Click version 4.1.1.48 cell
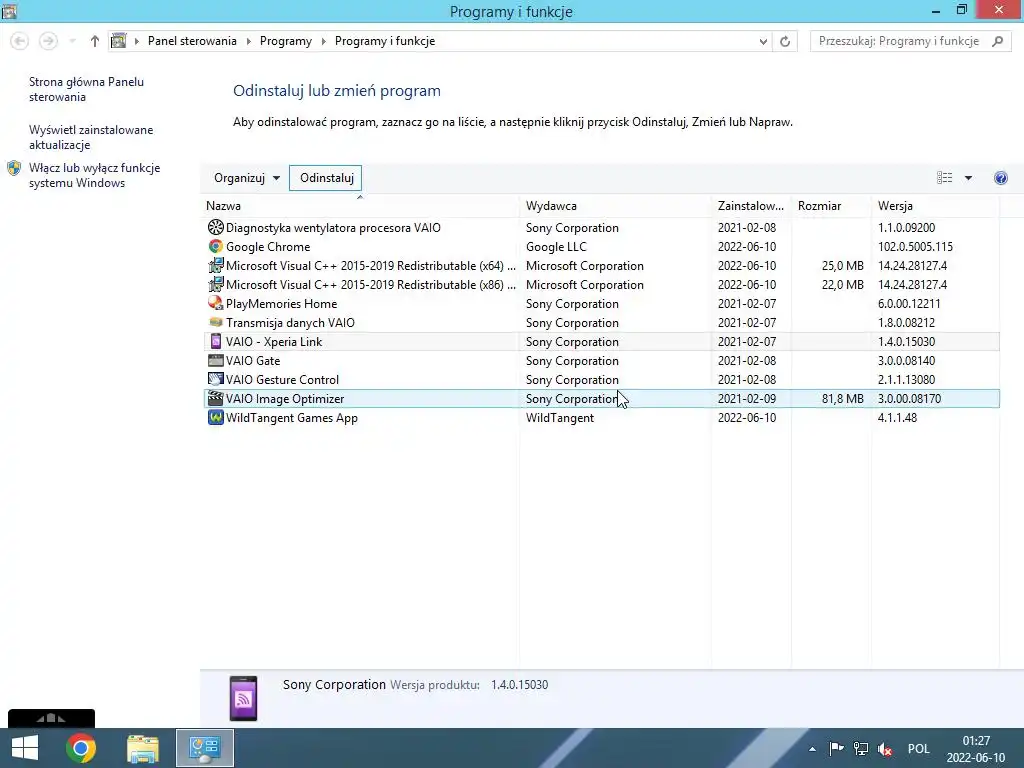This screenshot has height=768, width=1024. tap(897, 418)
